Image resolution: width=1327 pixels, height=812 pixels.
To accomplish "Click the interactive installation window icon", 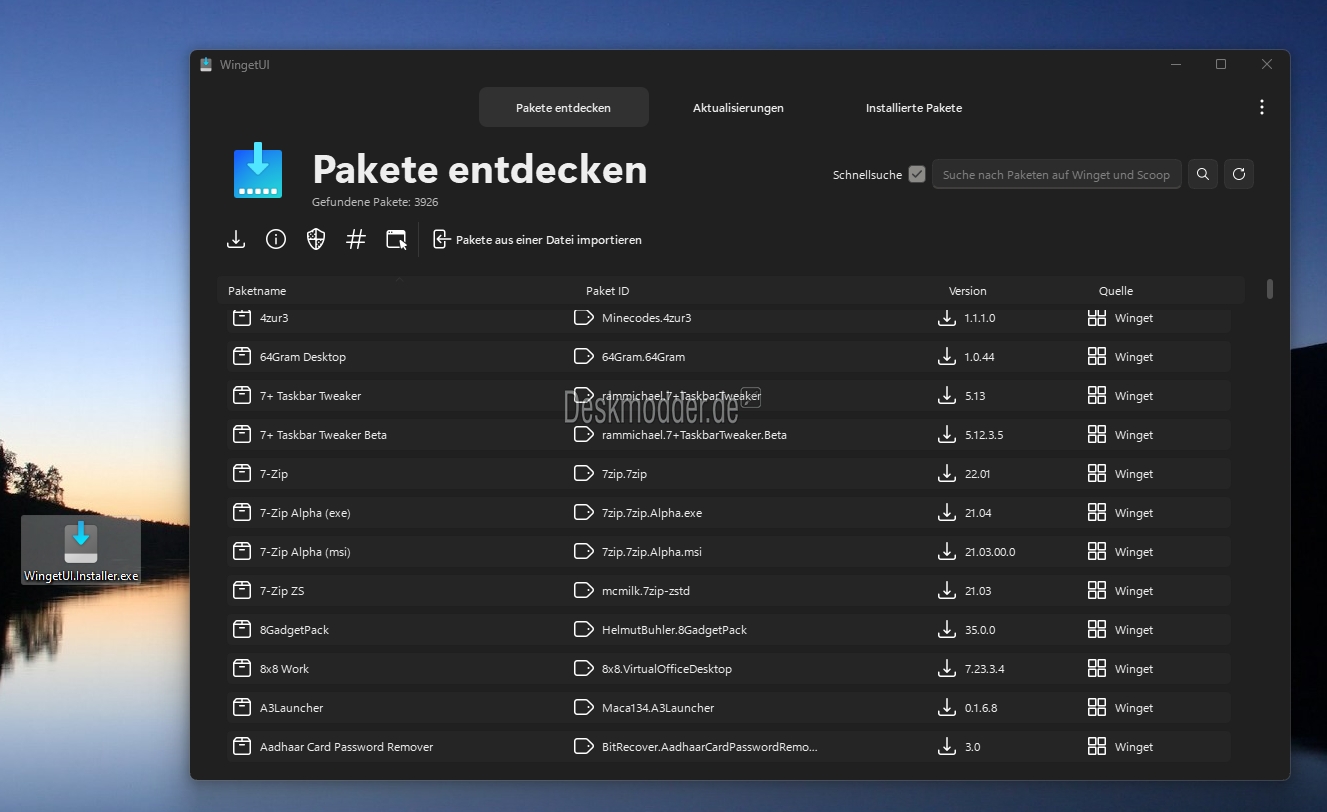I will (x=397, y=239).
